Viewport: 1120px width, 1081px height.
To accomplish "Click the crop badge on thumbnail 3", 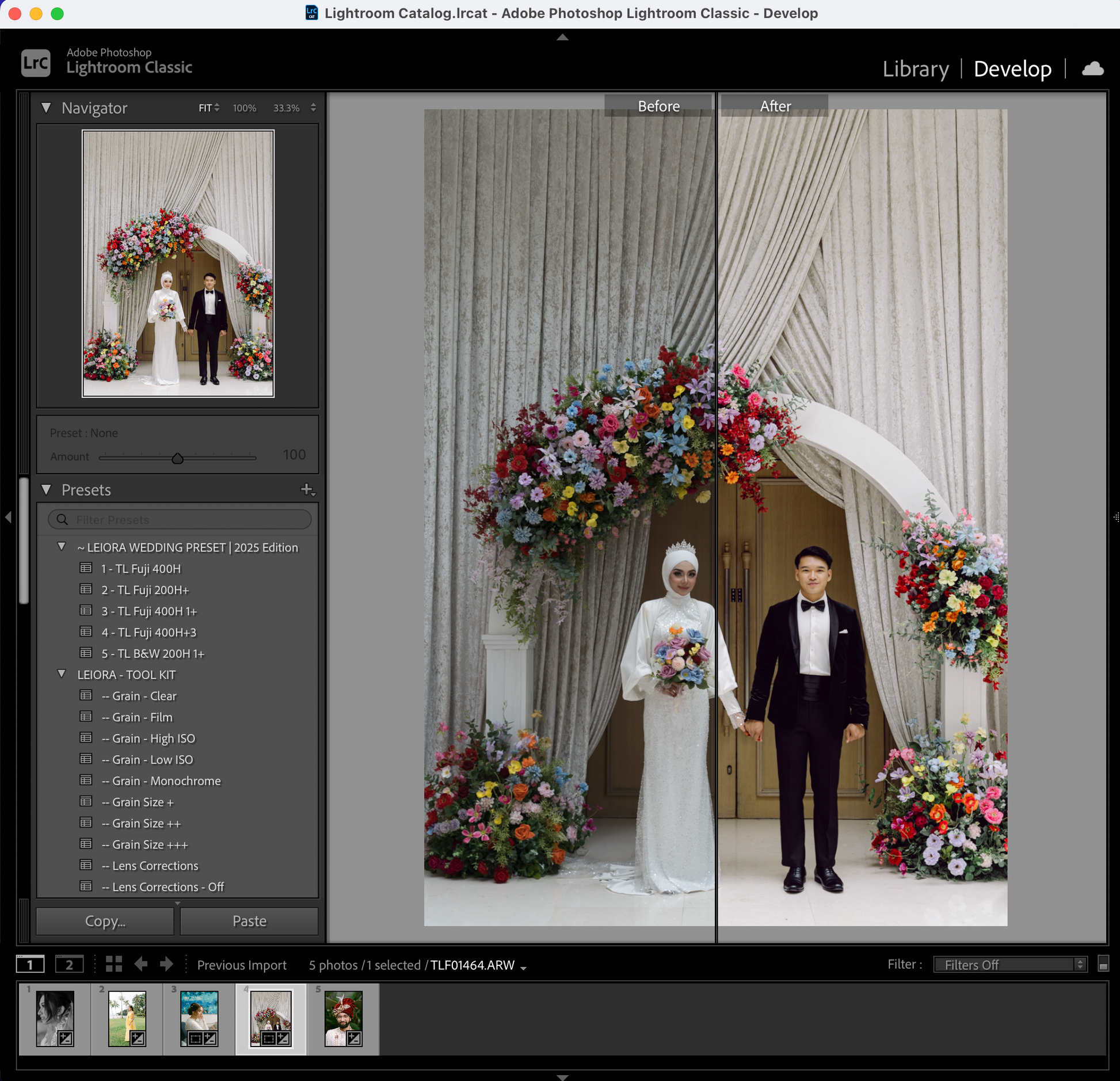I will point(196,1038).
